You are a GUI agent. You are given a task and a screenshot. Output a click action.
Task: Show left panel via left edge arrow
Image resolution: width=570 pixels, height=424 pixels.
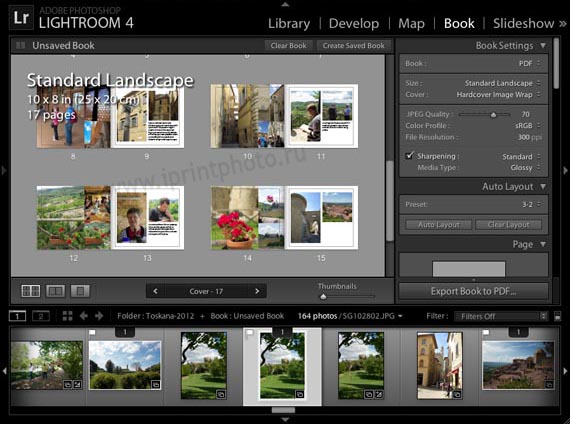tap(4, 170)
